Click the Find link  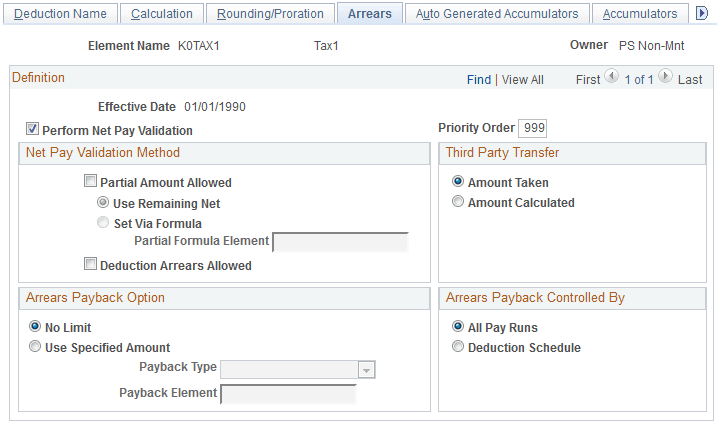click(479, 79)
